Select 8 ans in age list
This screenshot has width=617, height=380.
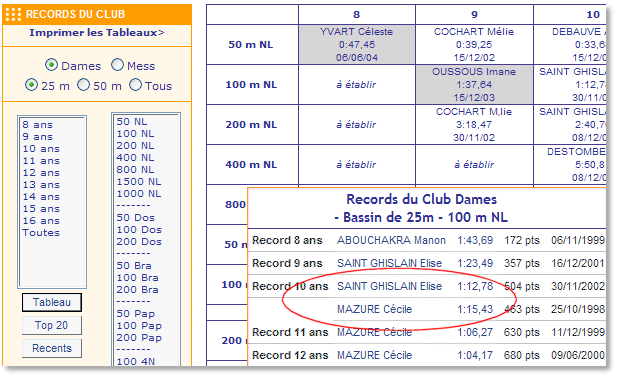coord(37,125)
